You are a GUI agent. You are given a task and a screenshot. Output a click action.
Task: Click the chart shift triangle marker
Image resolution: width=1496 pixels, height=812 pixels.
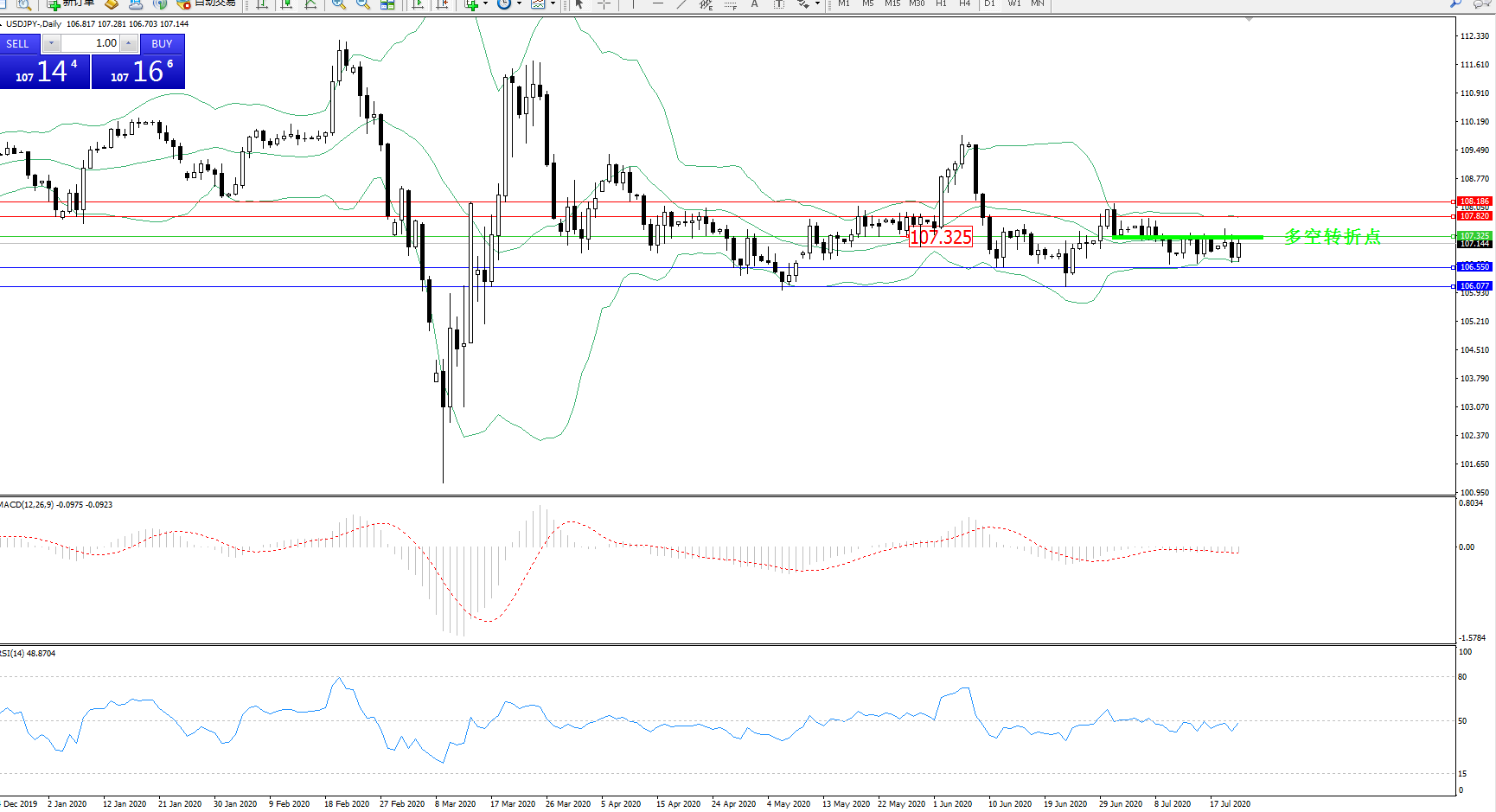pyautogui.click(x=1249, y=19)
